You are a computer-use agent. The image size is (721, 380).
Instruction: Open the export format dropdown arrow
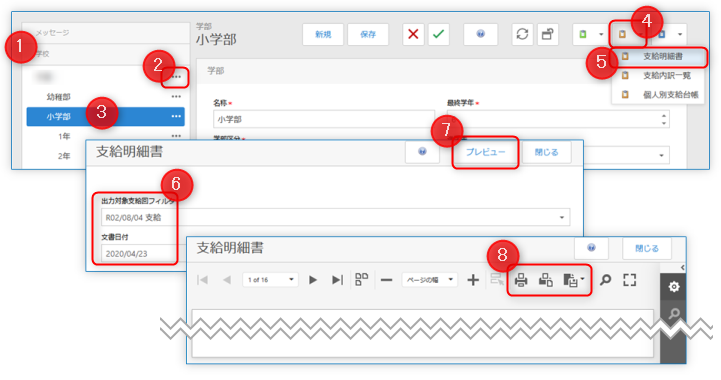[583, 279]
